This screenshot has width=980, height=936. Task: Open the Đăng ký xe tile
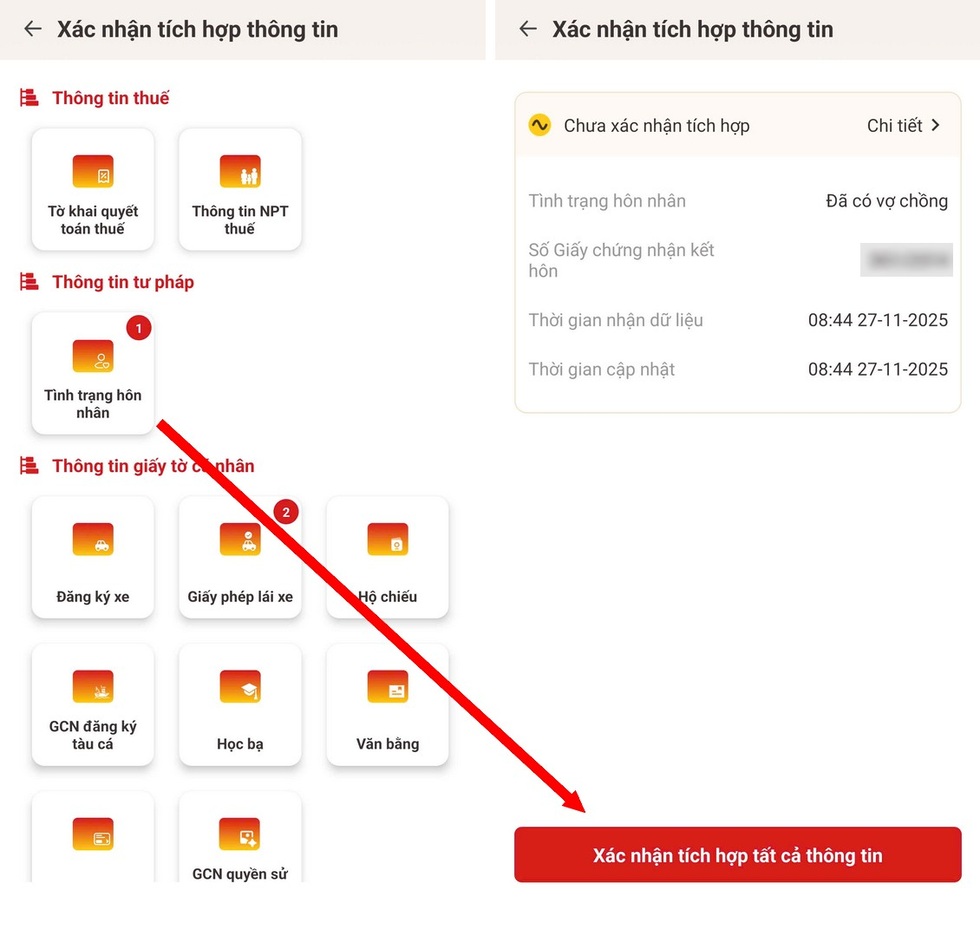93,557
